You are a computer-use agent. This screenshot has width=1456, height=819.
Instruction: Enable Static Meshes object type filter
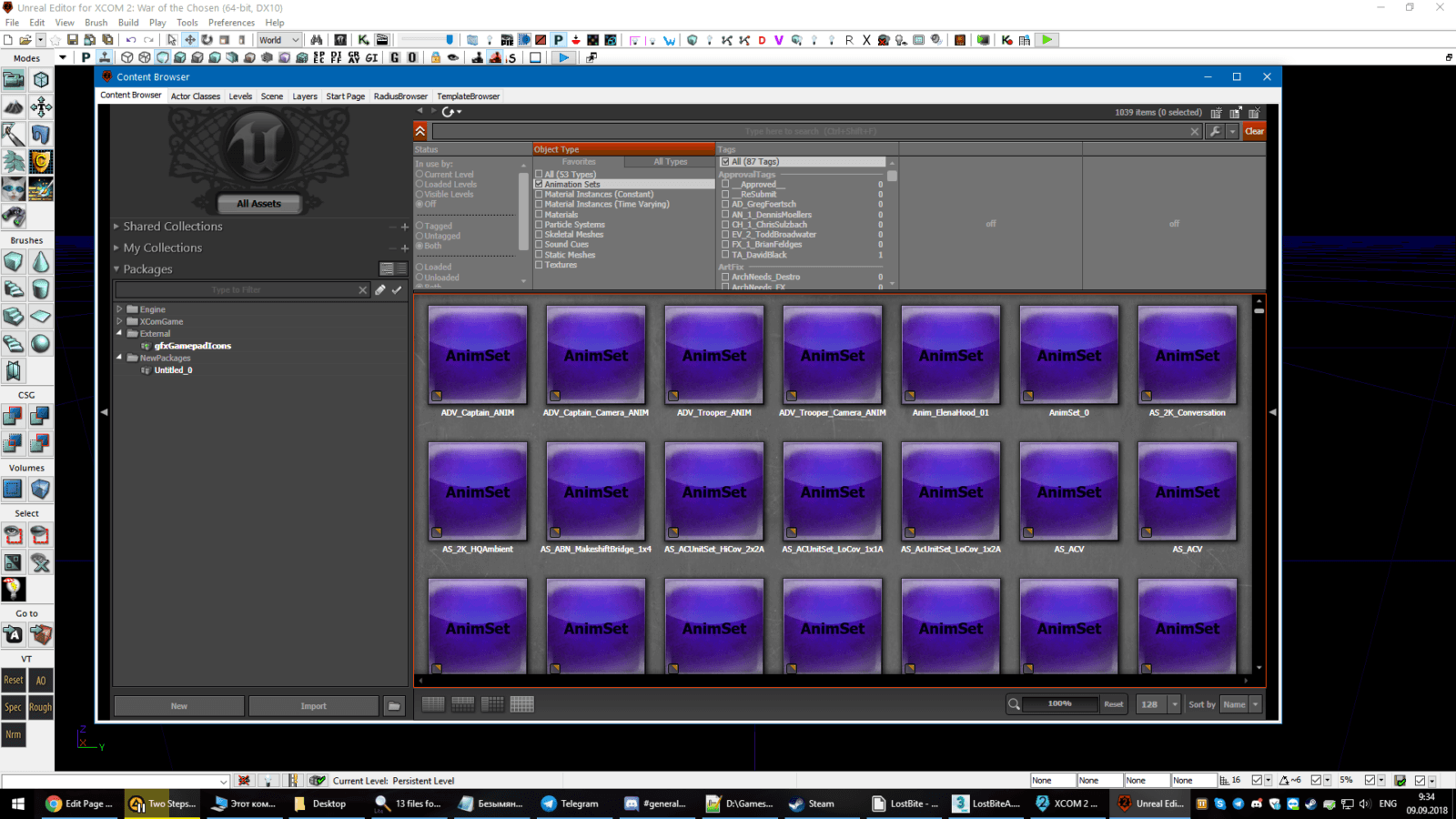(x=539, y=255)
